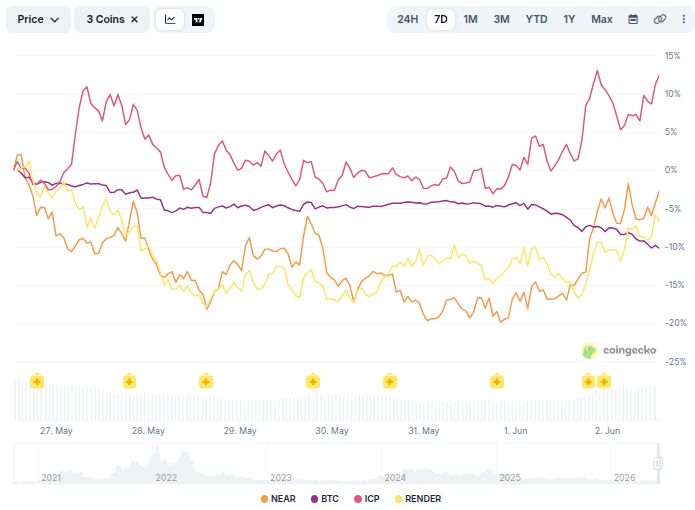The height and width of the screenshot is (510, 695).
Task: Toggle NEAR series in the legend
Action: click(278, 499)
